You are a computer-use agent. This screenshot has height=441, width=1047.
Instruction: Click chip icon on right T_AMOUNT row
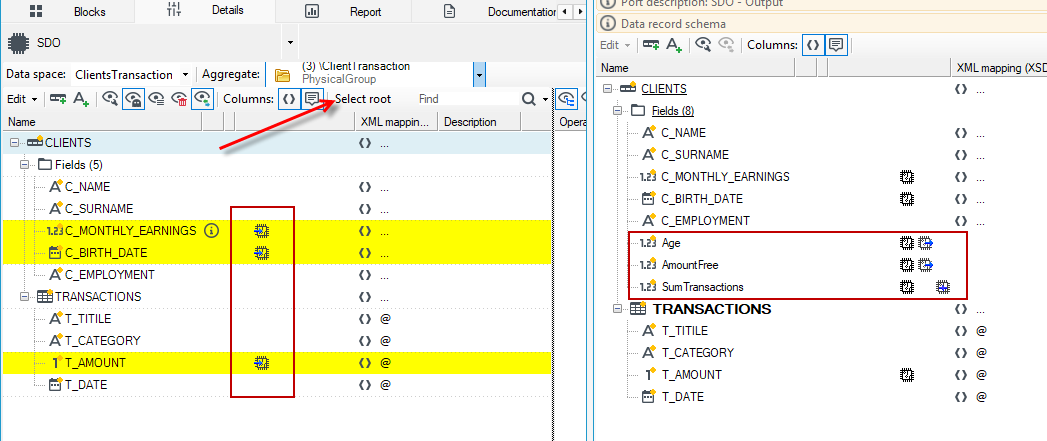pos(906,375)
